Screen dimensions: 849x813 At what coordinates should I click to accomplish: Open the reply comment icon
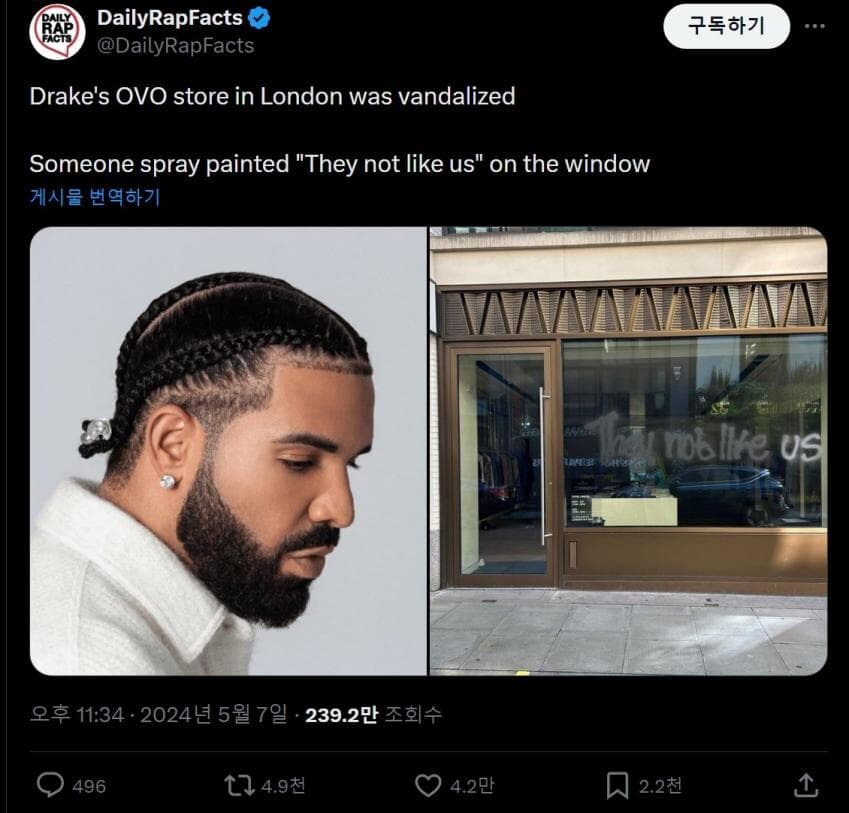click(50, 785)
